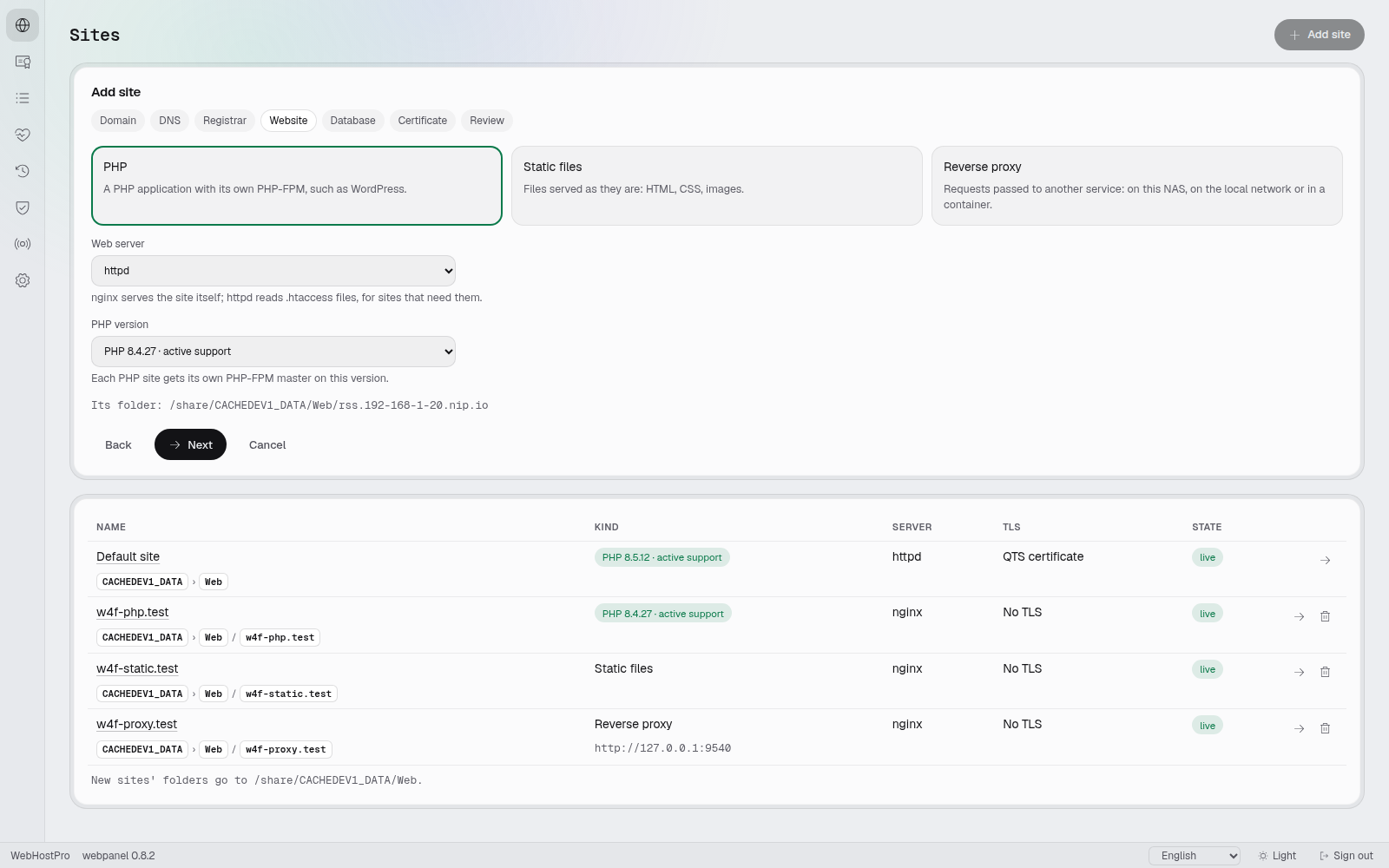Open the English language selector

tap(1195, 856)
